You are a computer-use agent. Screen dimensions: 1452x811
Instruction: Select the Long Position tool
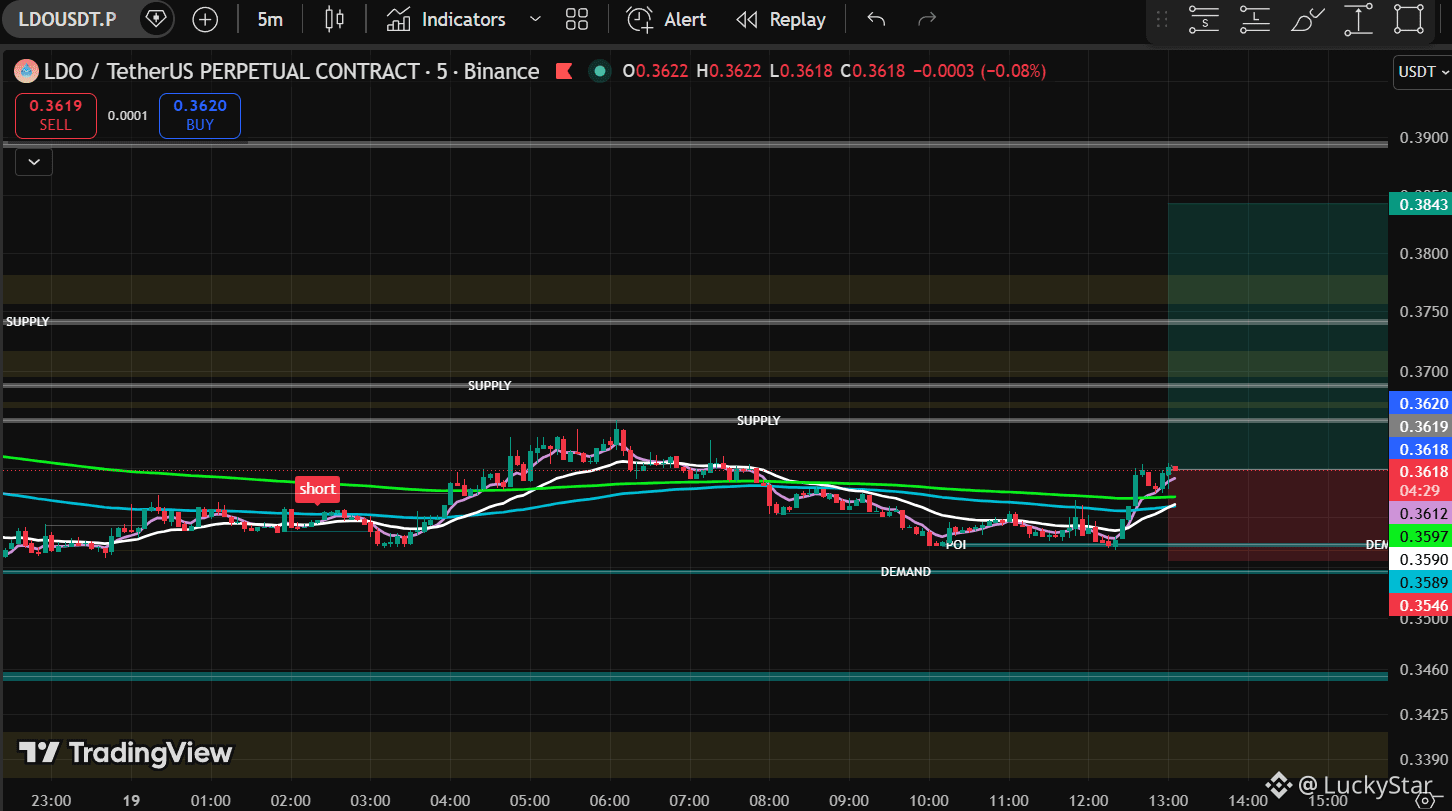point(1254,19)
